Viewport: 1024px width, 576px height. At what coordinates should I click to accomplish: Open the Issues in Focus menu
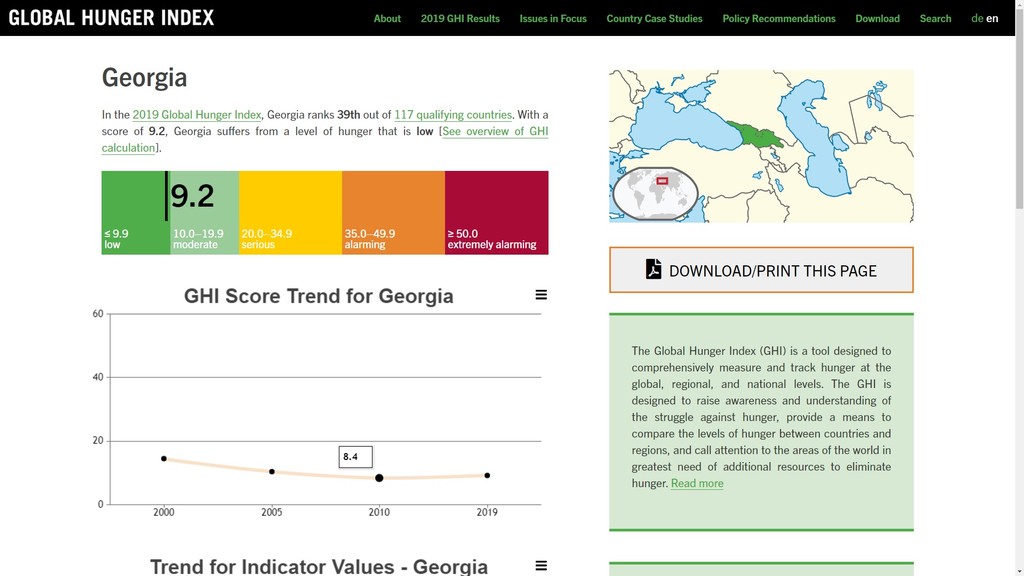click(552, 18)
